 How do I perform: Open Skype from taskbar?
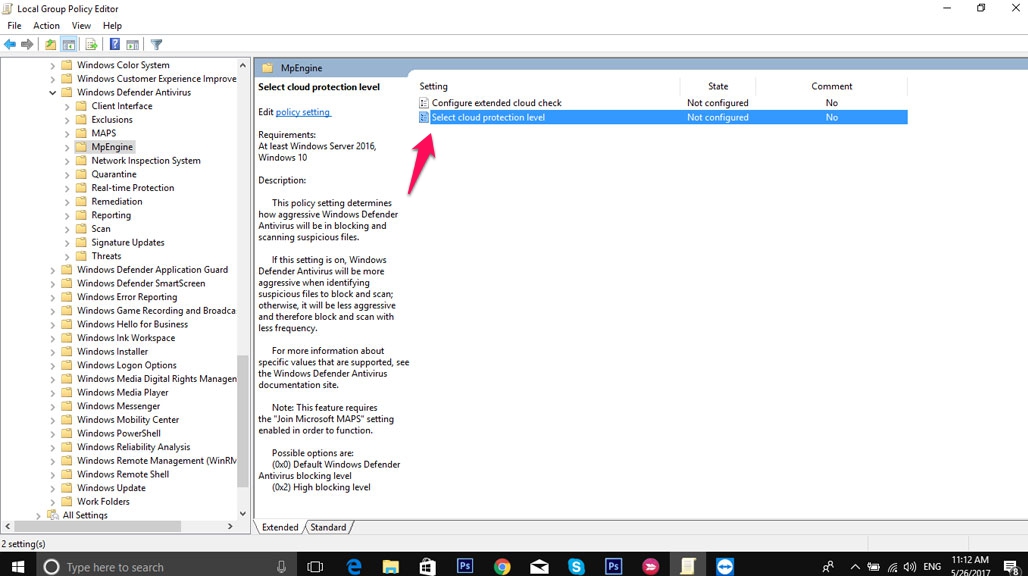pos(576,566)
